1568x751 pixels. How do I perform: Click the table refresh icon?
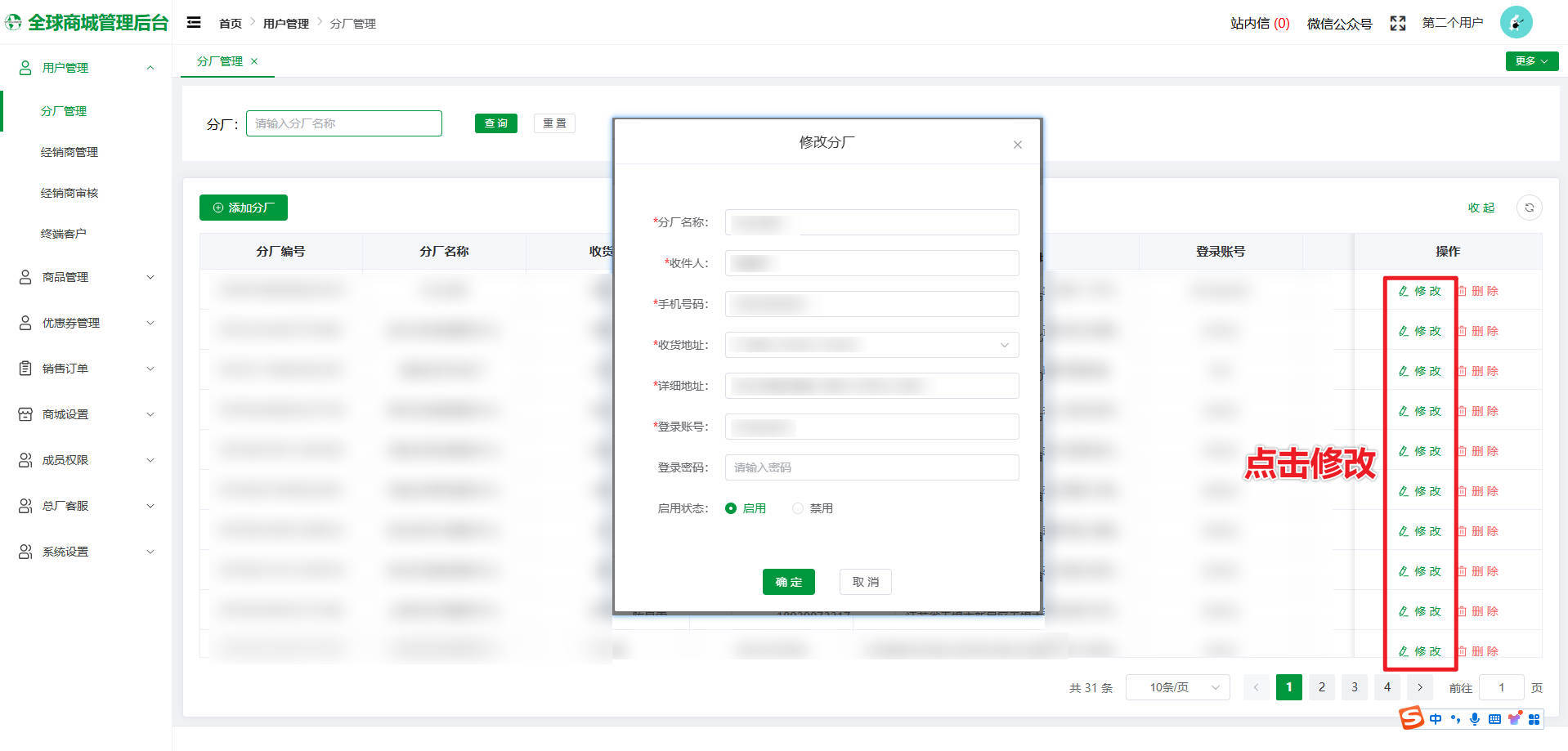point(1529,208)
